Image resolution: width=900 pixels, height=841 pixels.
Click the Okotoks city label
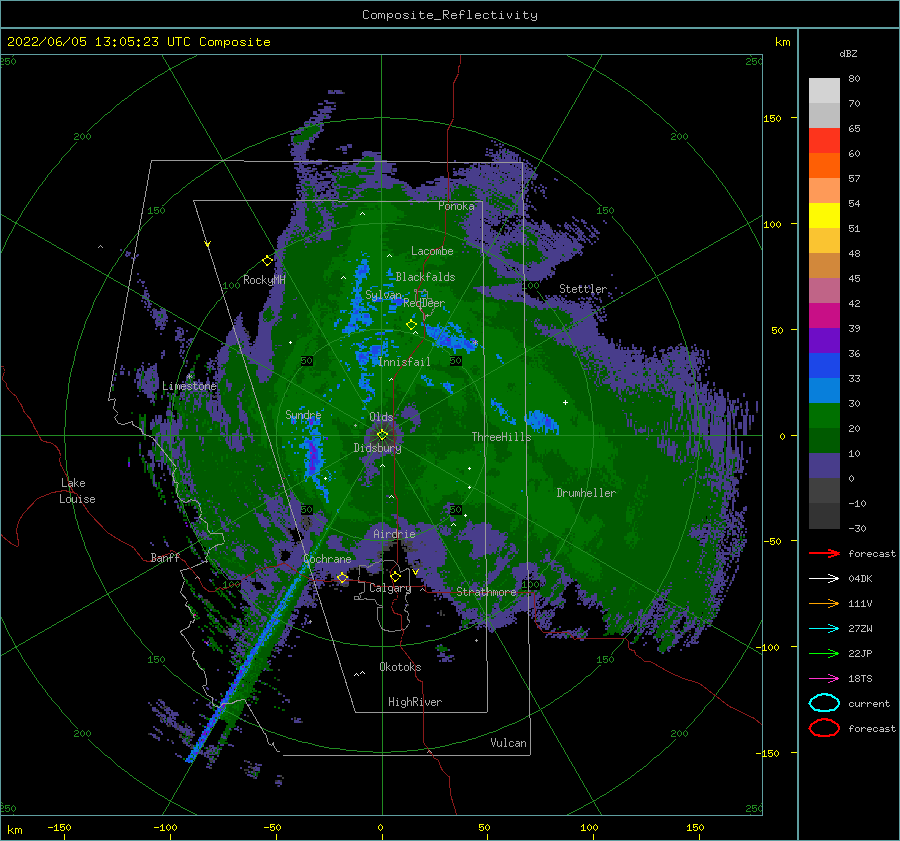pyautogui.click(x=400, y=667)
